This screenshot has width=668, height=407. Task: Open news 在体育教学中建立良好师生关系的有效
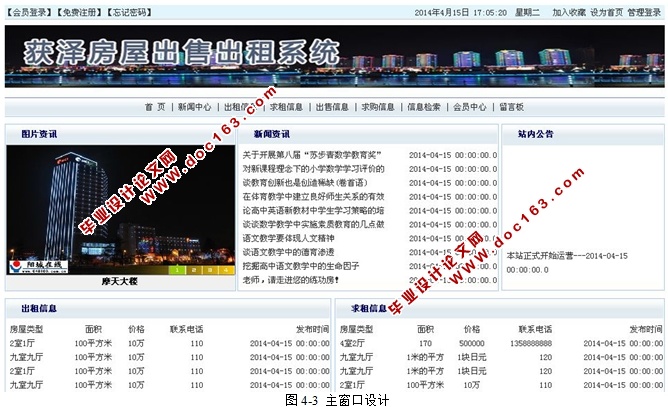point(314,196)
